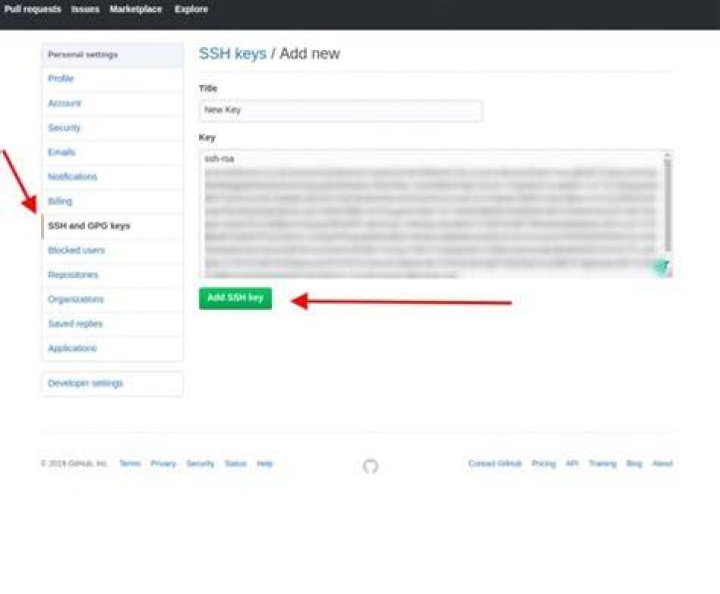Open Emails settings page
This screenshot has width=720, height=594.
coord(112,152)
